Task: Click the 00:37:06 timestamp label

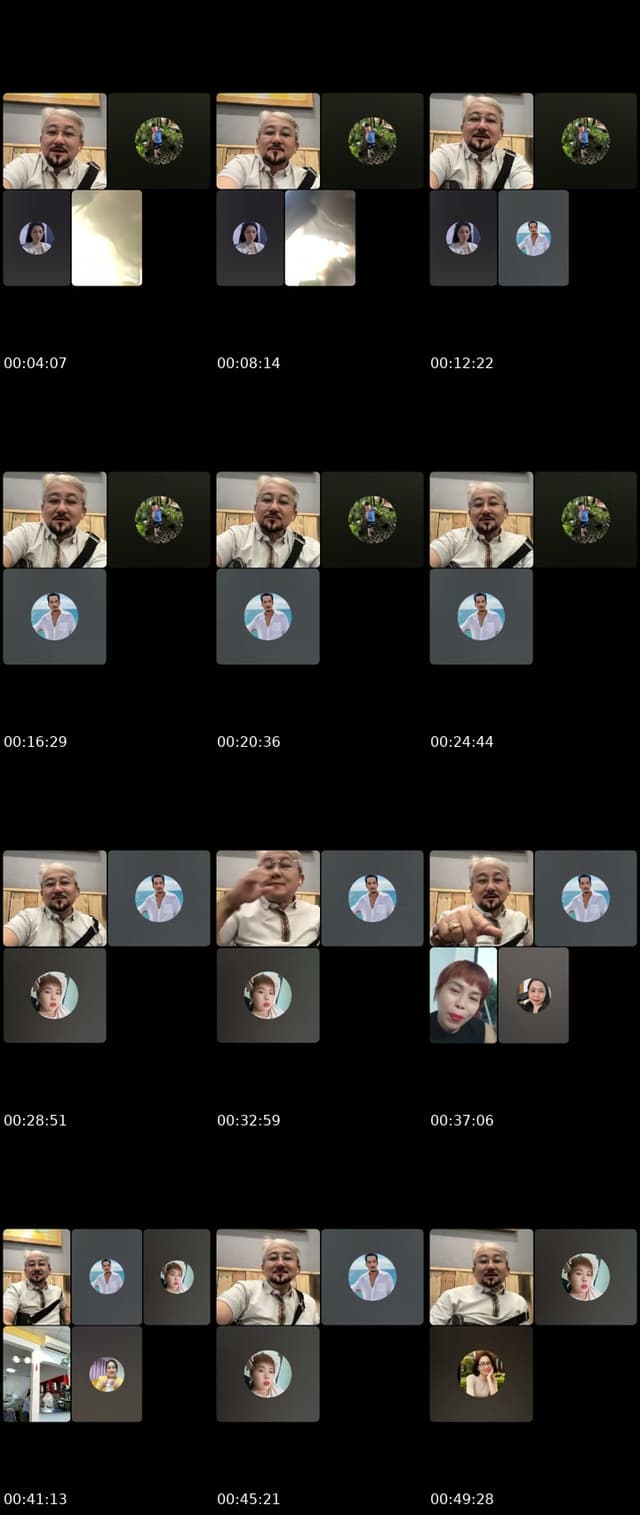Action: [x=462, y=1121]
